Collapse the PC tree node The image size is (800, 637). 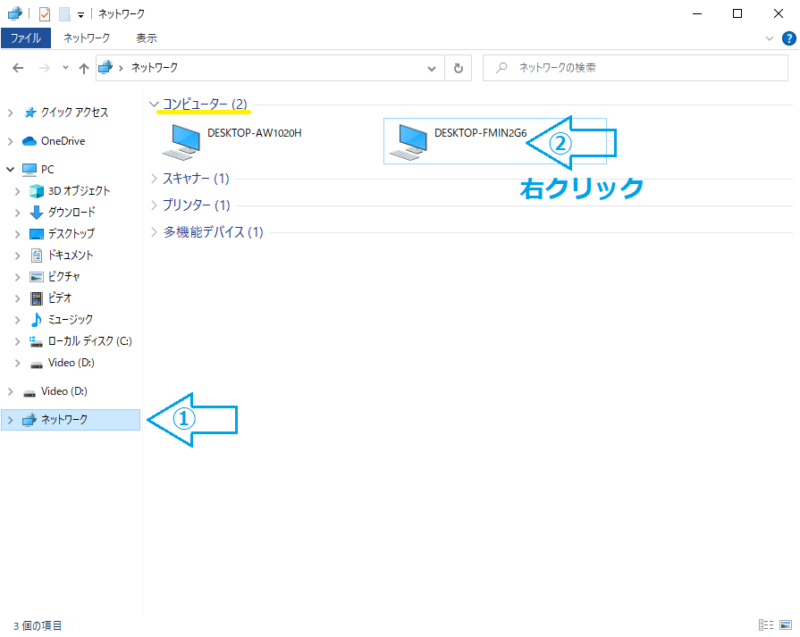pos(10,169)
